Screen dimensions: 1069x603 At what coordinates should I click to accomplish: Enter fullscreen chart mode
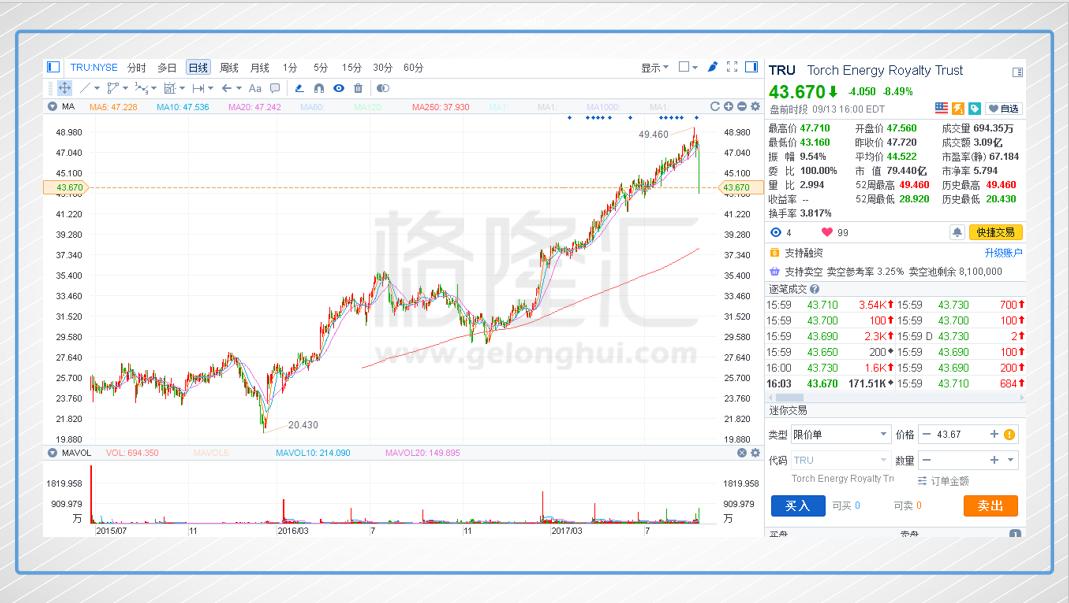click(x=732, y=67)
